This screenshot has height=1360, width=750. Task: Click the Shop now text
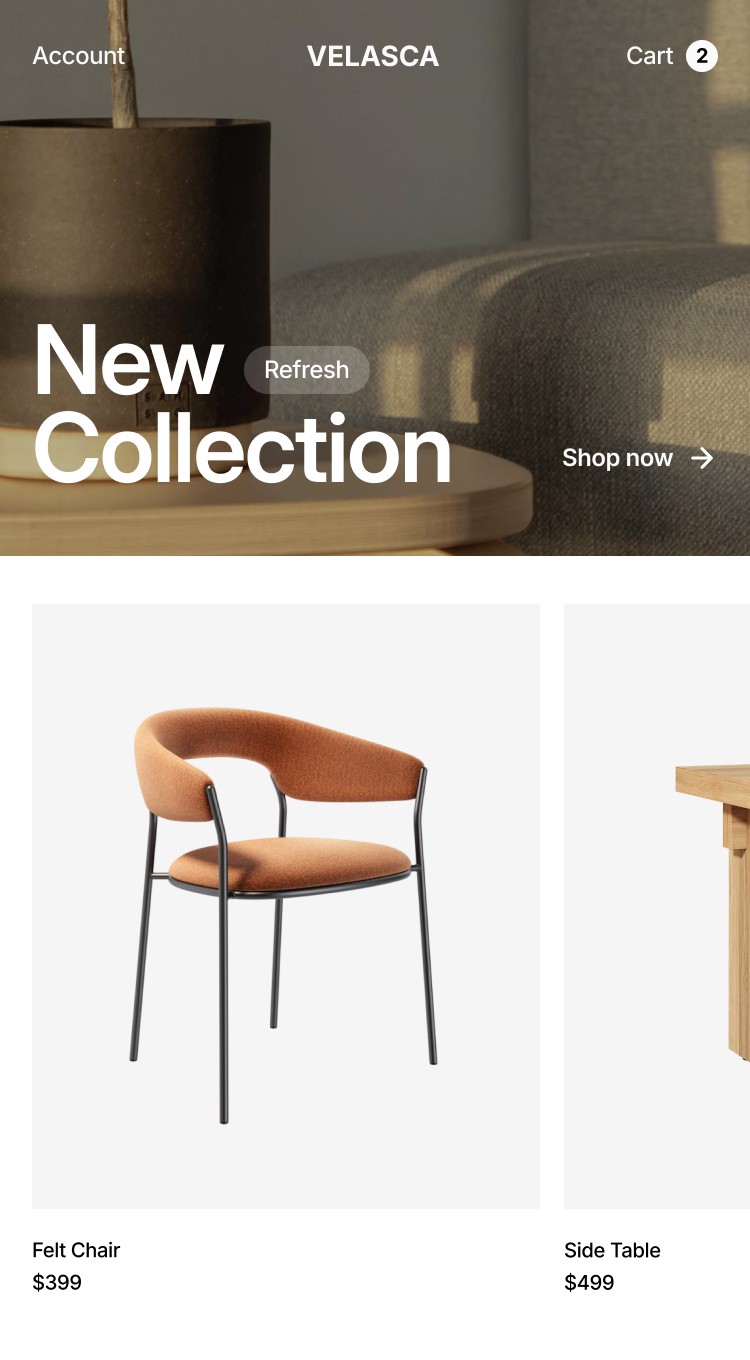point(617,458)
